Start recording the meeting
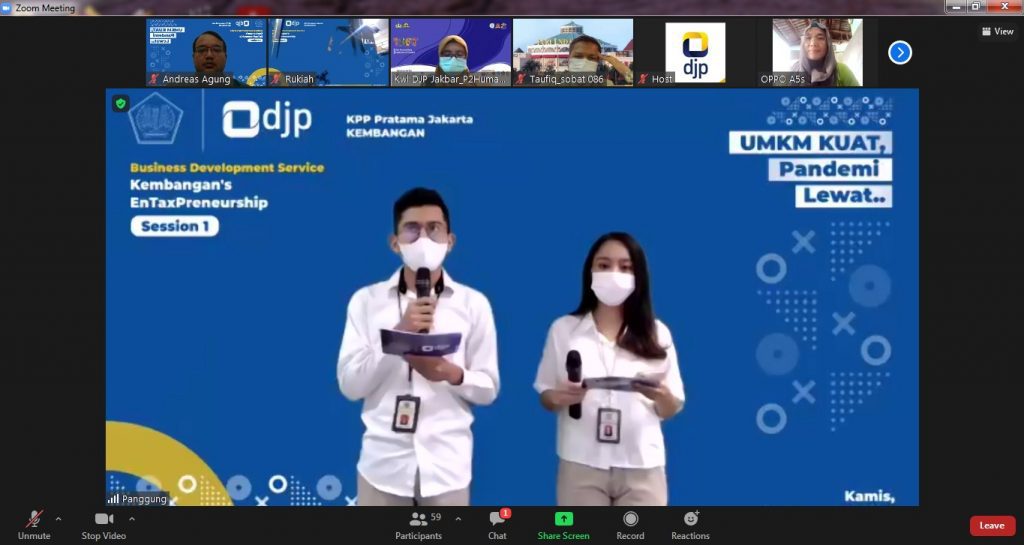Image resolution: width=1024 pixels, height=545 pixels. 630,525
